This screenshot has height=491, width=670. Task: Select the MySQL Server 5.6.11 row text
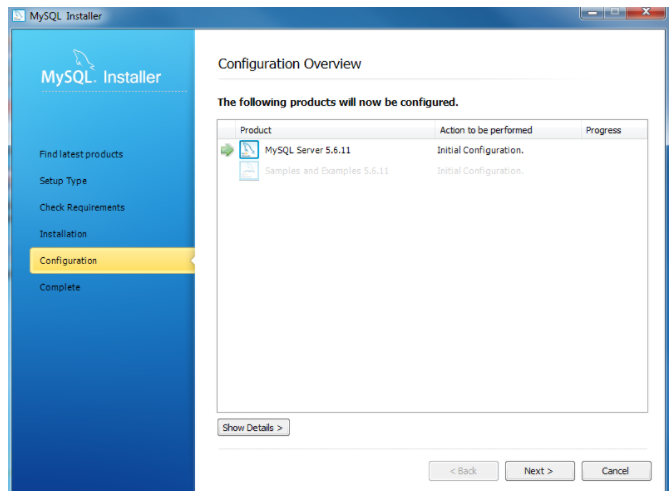308,150
